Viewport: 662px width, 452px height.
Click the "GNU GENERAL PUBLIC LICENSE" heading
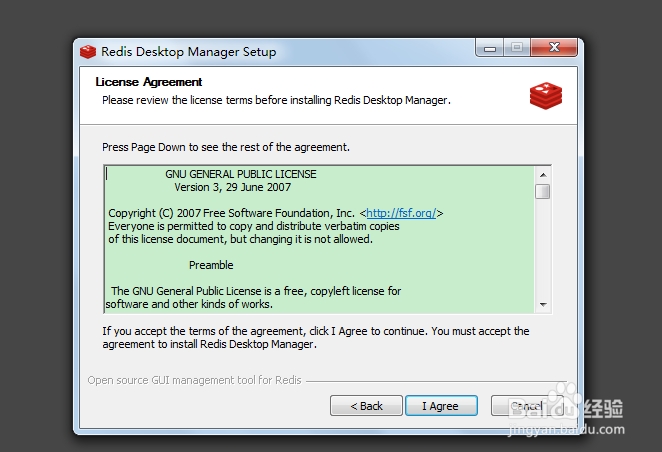click(241, 174)
